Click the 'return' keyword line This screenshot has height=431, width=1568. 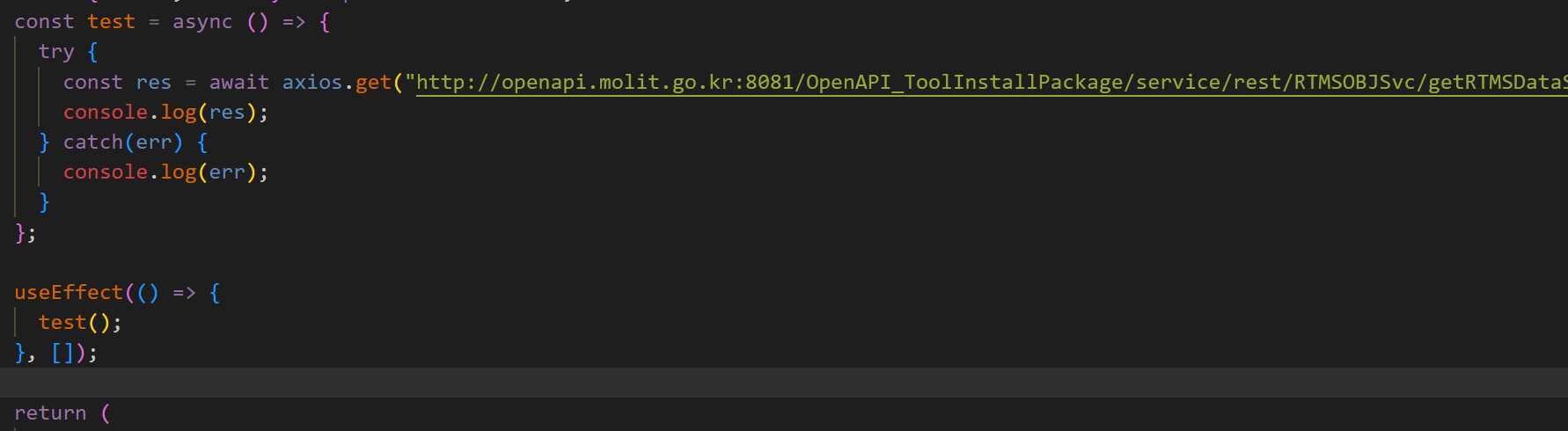pos(50,413)
